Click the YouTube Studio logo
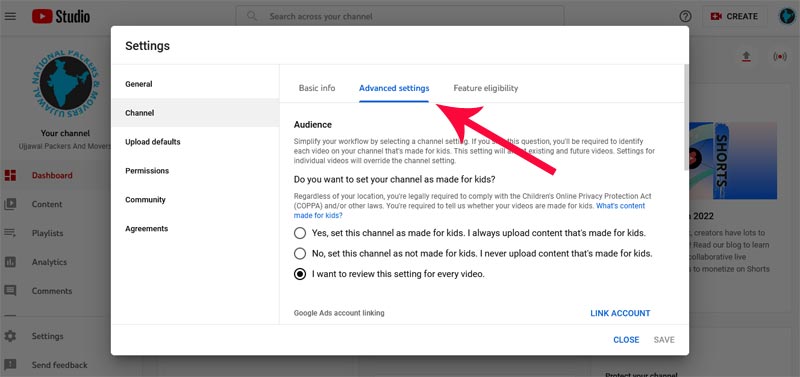The image size is (800, 377). tap(61, 16)
